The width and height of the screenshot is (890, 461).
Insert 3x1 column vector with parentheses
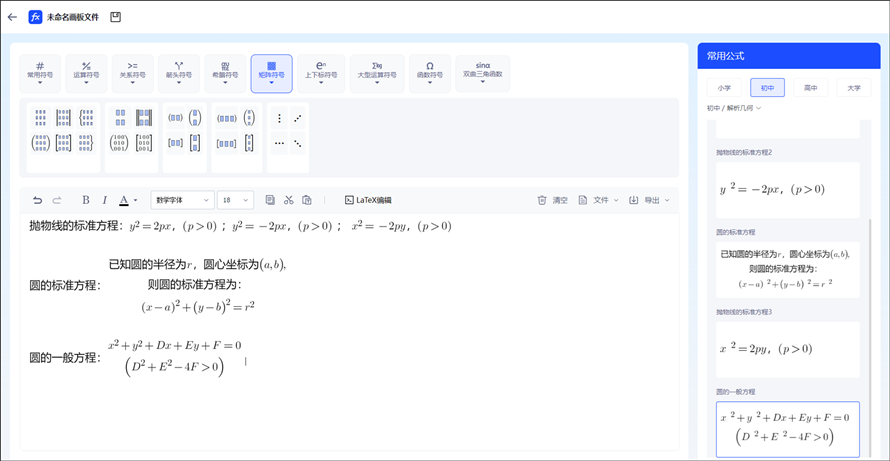click(x=249, y=118)
